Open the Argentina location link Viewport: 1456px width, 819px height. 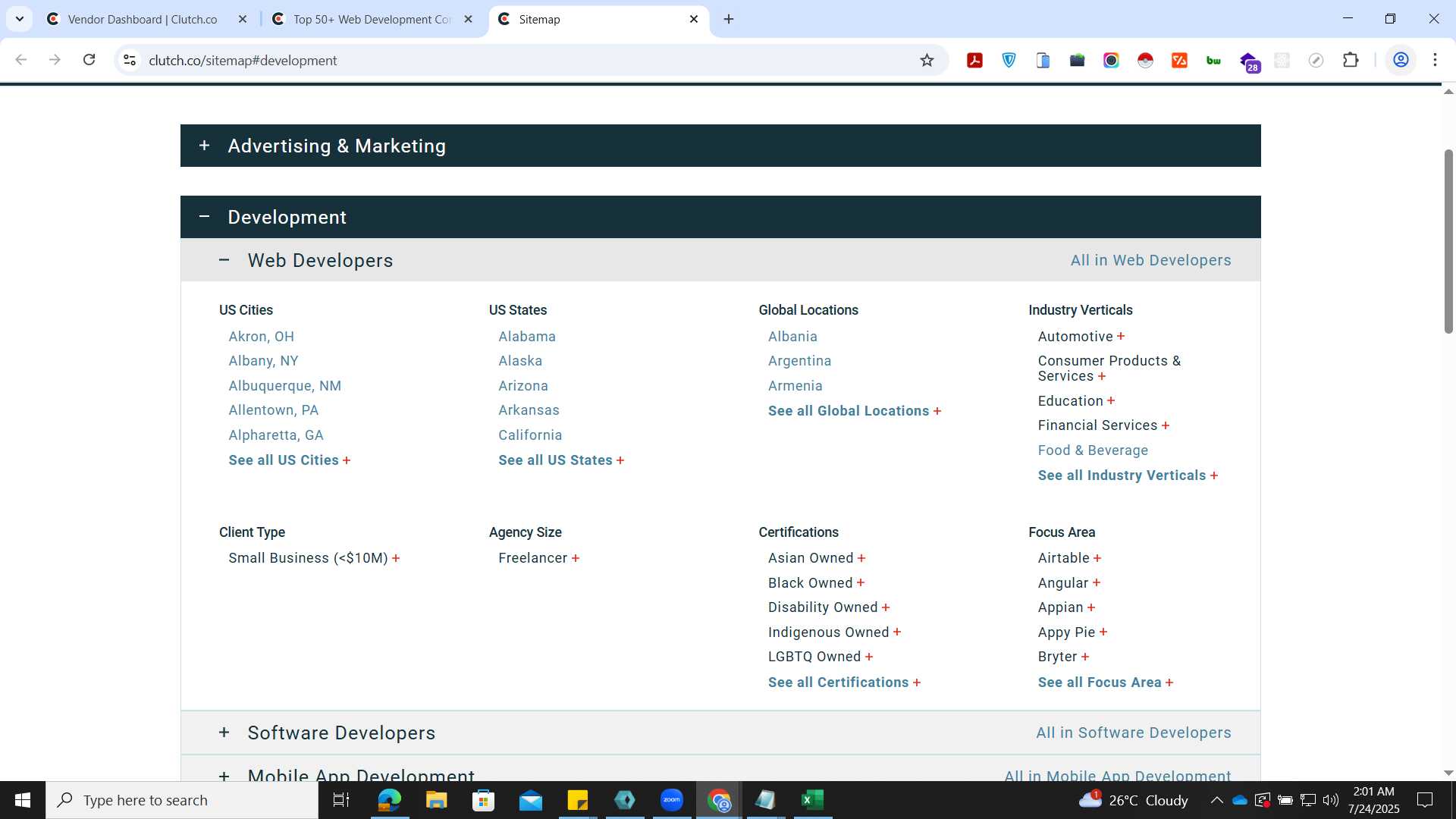pyautogui.click(x=799, y=361)
